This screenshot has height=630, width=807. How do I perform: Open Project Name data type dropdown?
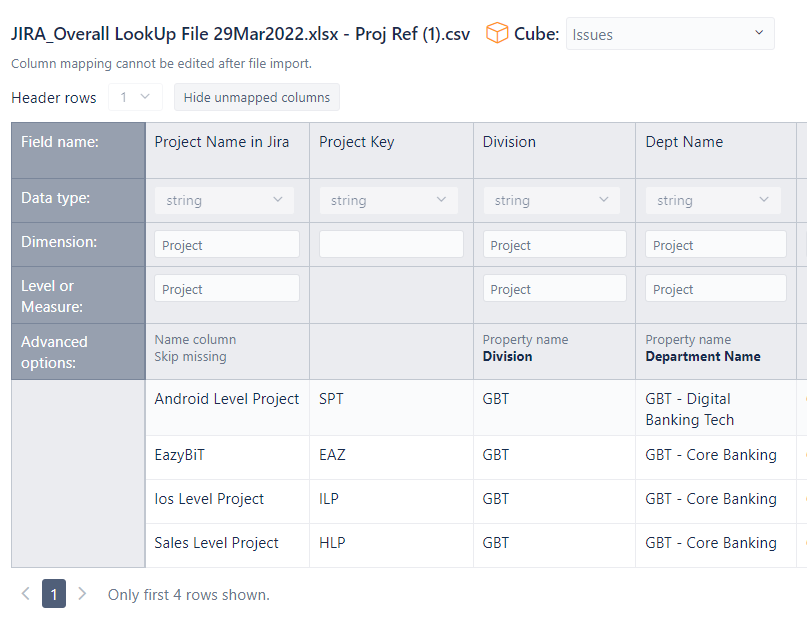224,200
